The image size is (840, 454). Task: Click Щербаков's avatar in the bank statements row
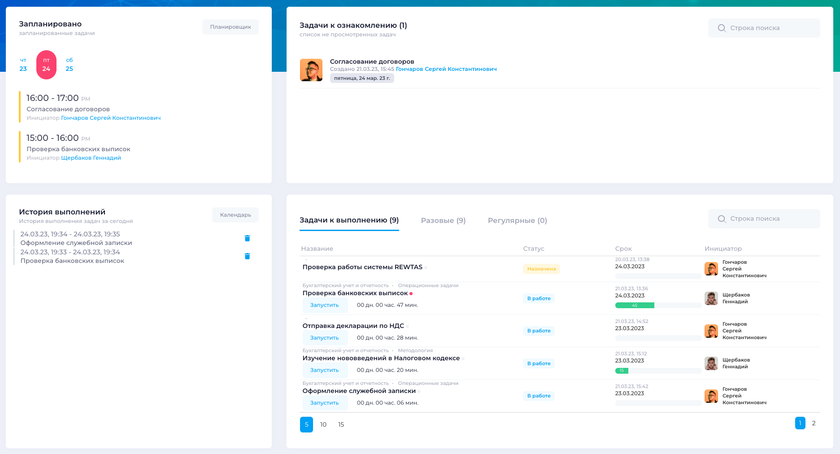coord(711,298)
